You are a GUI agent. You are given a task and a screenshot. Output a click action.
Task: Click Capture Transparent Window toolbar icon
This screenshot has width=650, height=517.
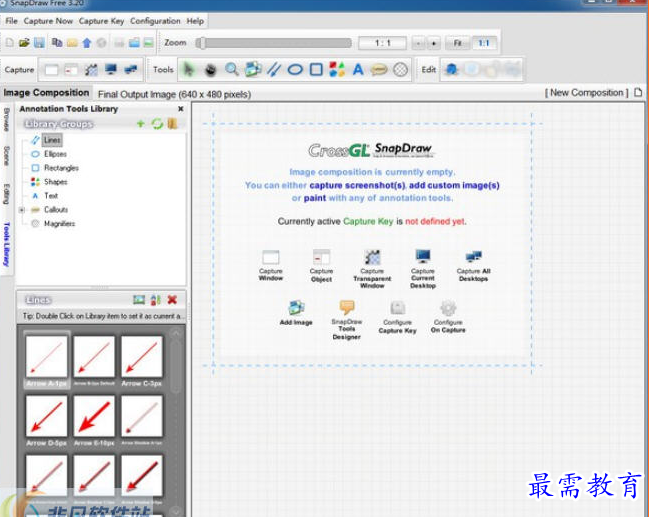click(x=91, y=70)
